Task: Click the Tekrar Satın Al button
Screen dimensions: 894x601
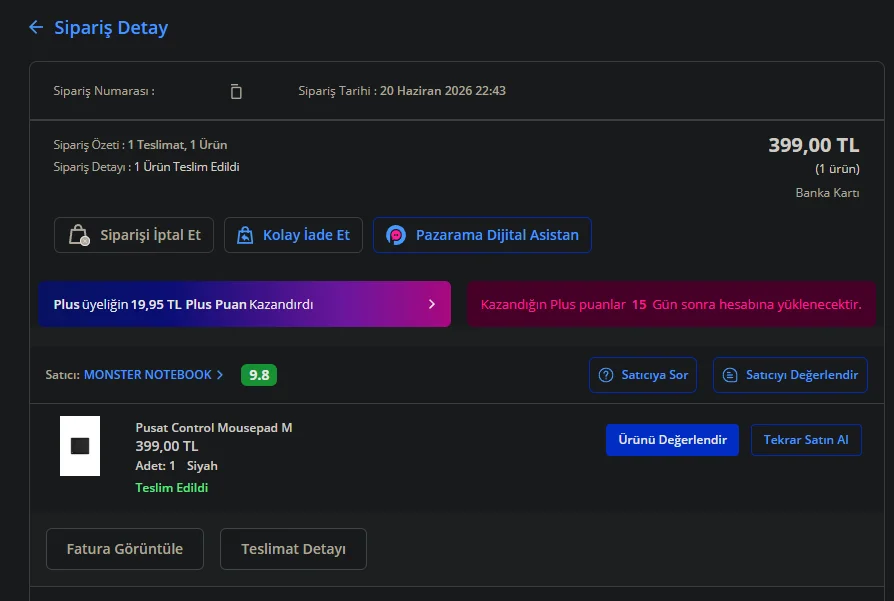Action: click(806, 440)
